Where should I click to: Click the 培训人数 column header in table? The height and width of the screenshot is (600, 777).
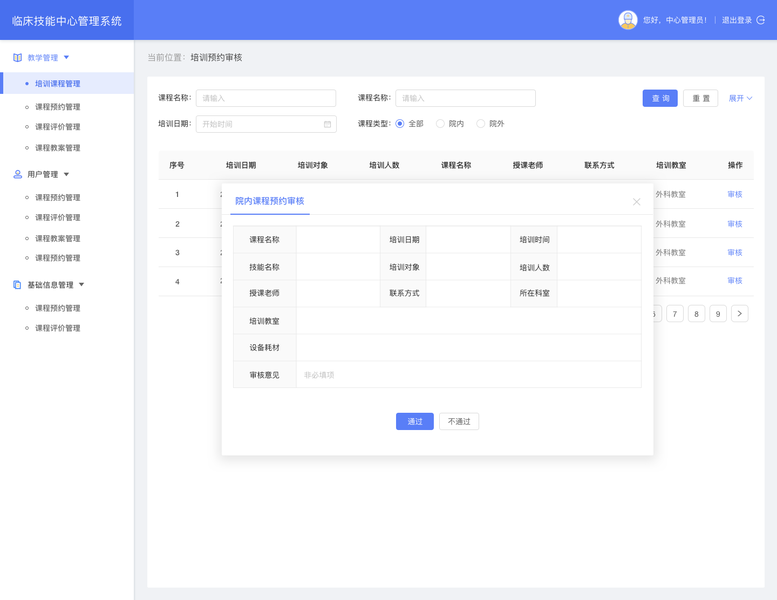click(x=384, y=165)
